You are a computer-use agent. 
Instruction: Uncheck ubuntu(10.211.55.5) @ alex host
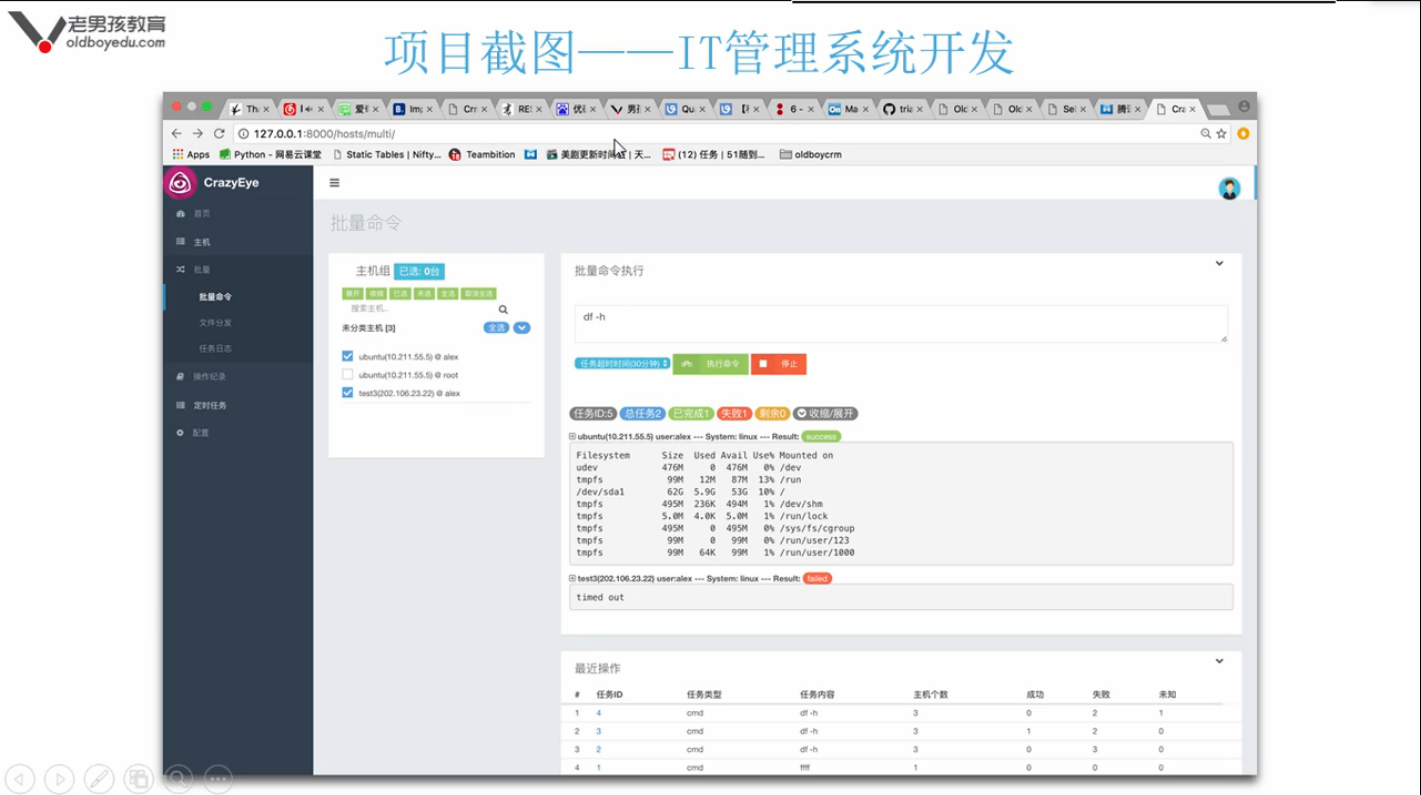(348, 356)
